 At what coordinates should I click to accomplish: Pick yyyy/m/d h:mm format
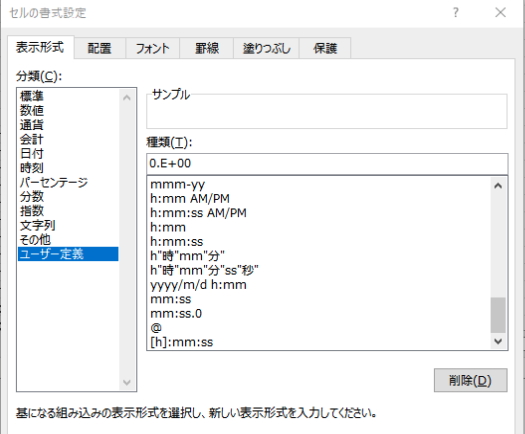pos(319,285)
